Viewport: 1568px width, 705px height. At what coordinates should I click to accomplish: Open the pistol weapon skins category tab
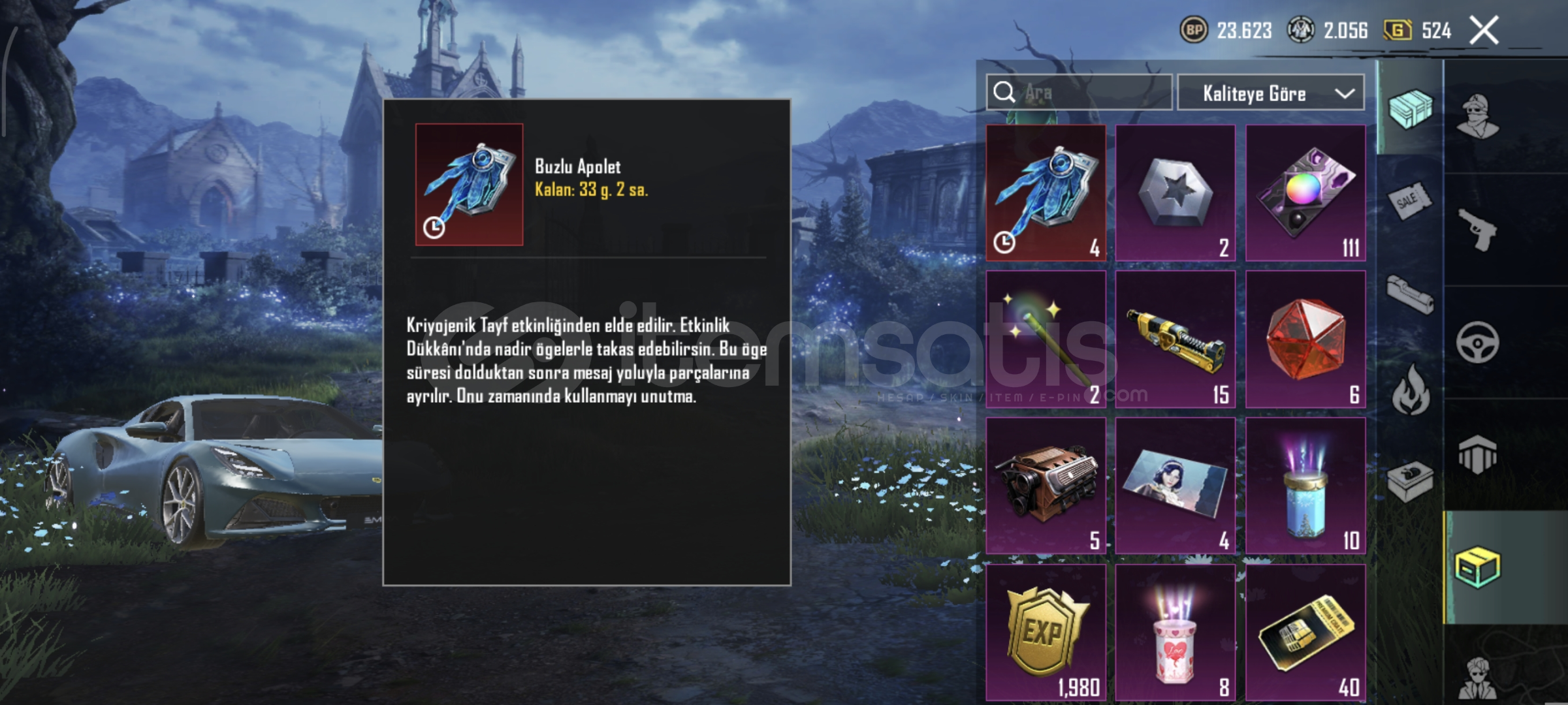click(1479, 230)
